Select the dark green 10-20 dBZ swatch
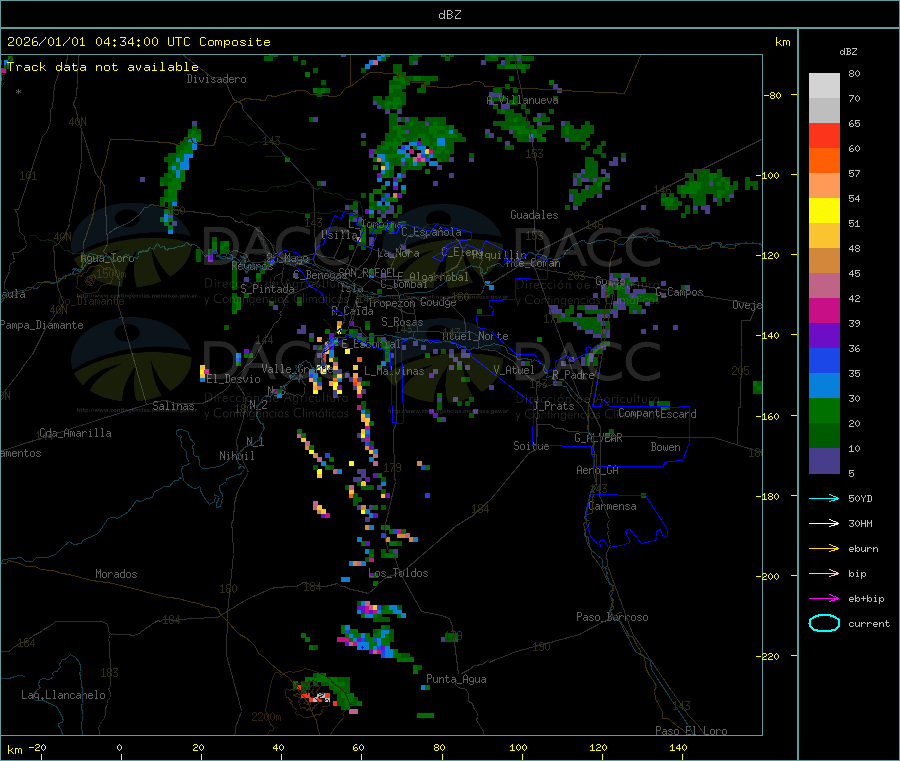 pos(824,436)
